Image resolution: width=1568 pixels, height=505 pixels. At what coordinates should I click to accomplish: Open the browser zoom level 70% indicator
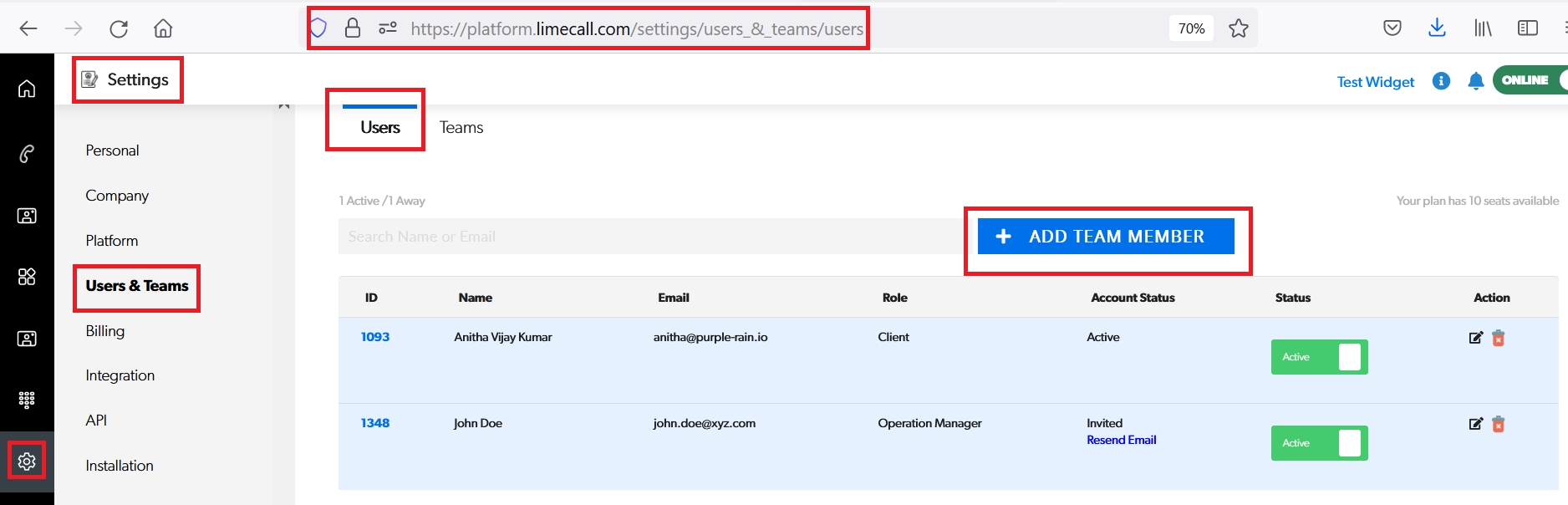(x=1191, y=28)
